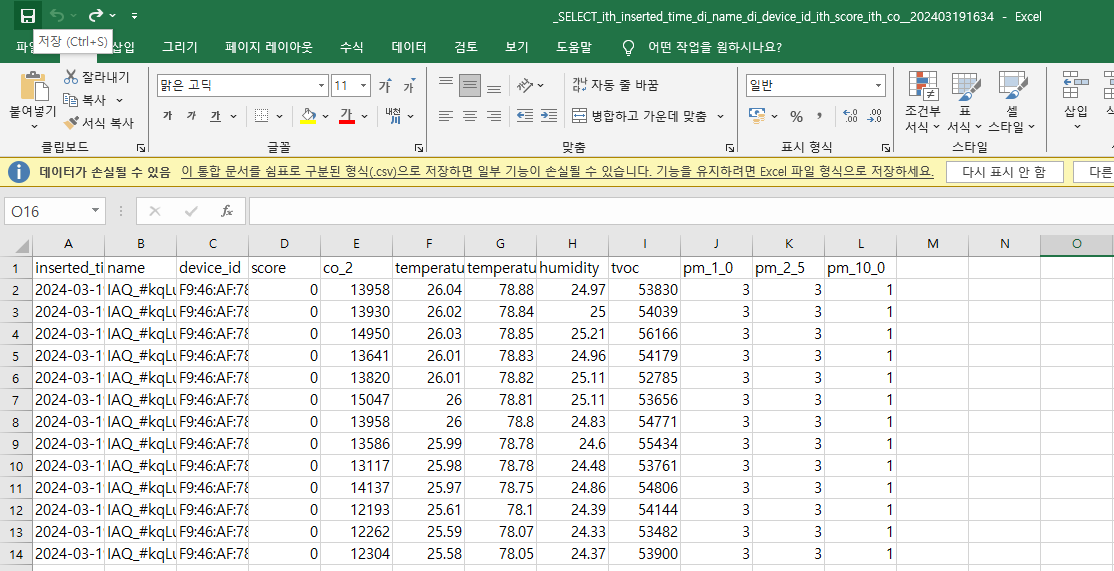1114x571 pixels.
Task: Toggle middle vertical alignment button
Action: coord(469,86)
